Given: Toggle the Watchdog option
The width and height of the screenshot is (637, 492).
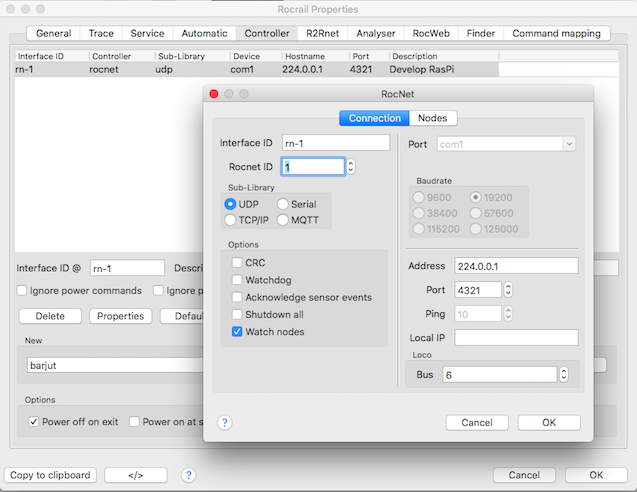Looking at the screenshot, I should click(x=237, y=280).
